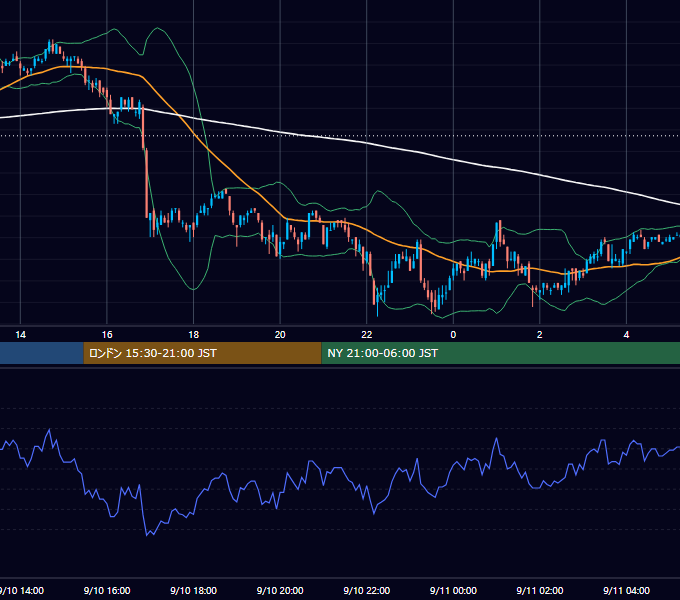Click the blue session bar before London
The width and height of the screenshot is (680, 600).
[42, 353]
